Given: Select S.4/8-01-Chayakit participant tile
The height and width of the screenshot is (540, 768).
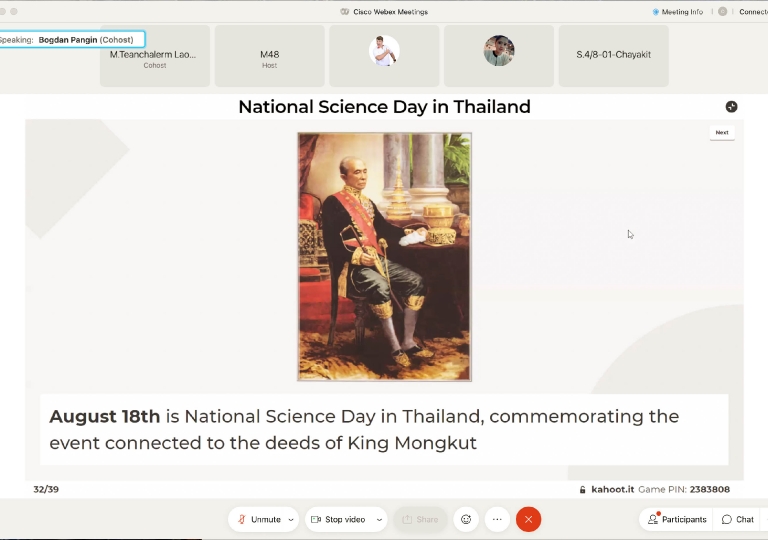Looking at the screenshot, I should (x=613, y=56).
